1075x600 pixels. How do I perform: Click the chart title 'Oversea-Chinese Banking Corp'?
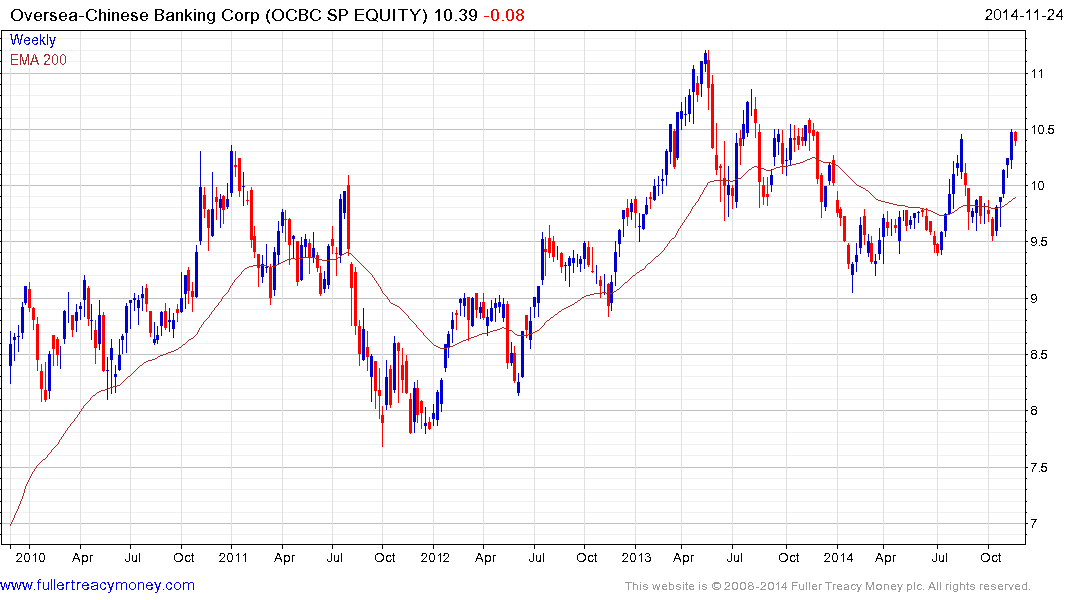point(134,15)
